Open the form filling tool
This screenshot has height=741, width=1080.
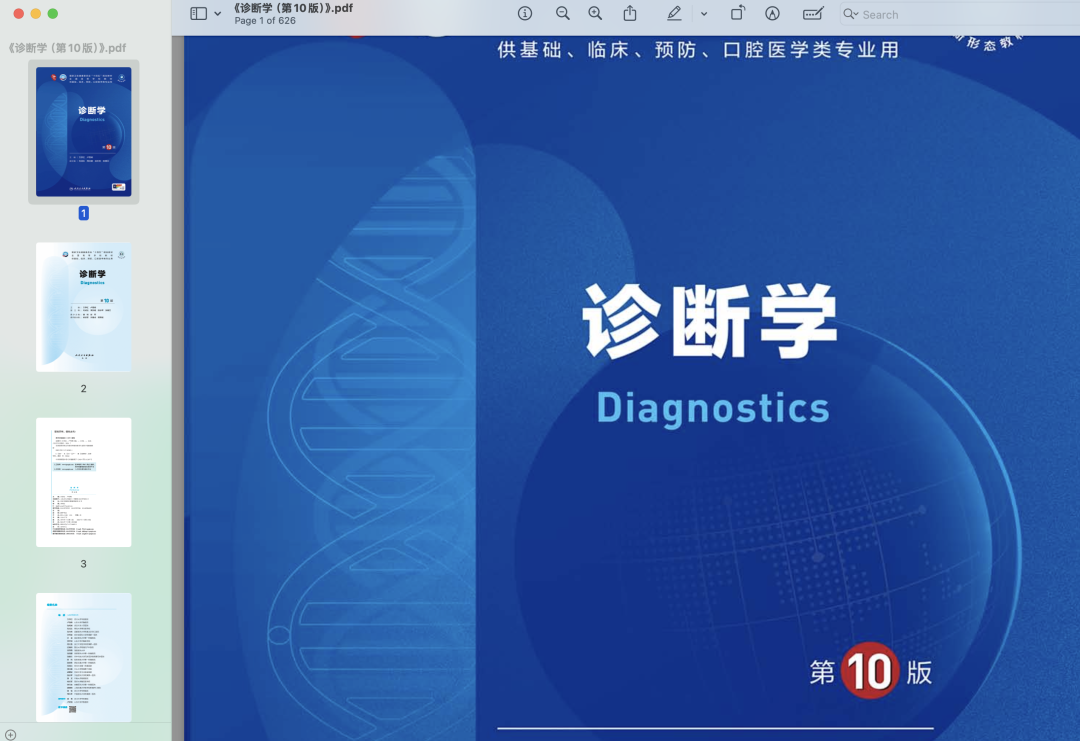813,14
